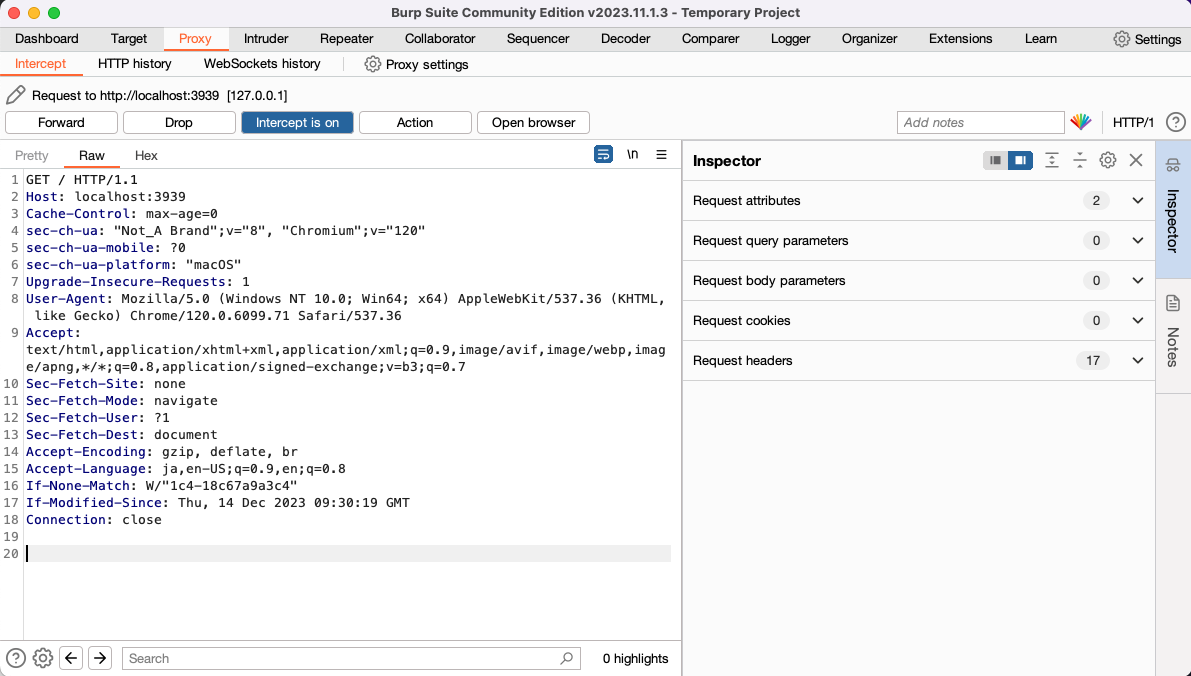1191x676 pixels.
Task: Select the Raw view tab
Action: click(92, 156)
